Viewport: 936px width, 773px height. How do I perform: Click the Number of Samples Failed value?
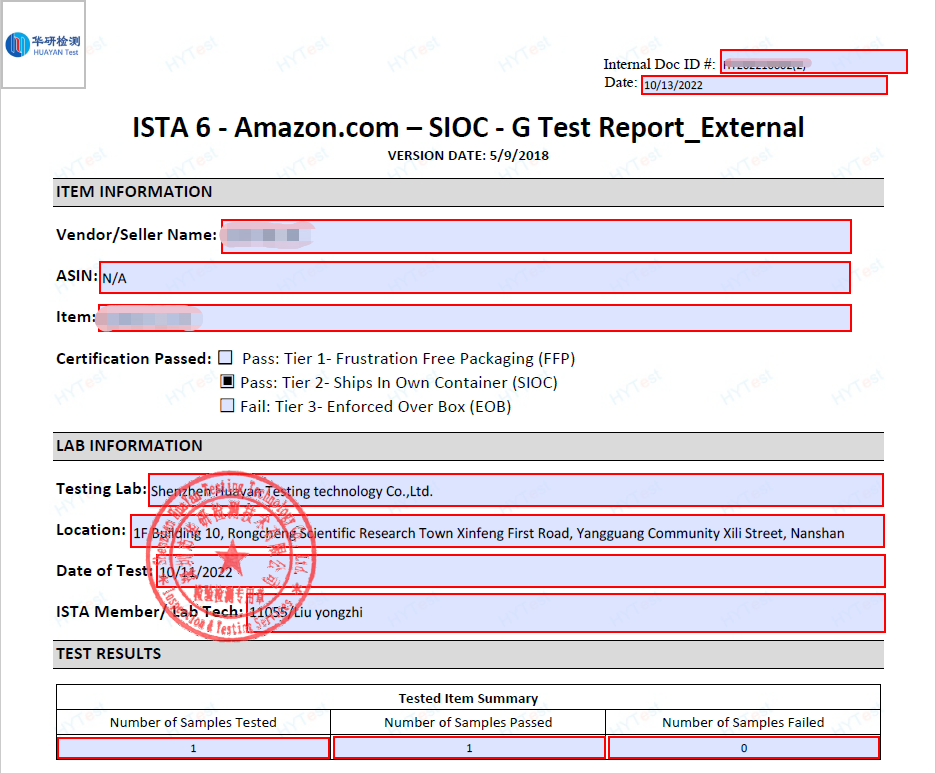[x=743, y=748]
